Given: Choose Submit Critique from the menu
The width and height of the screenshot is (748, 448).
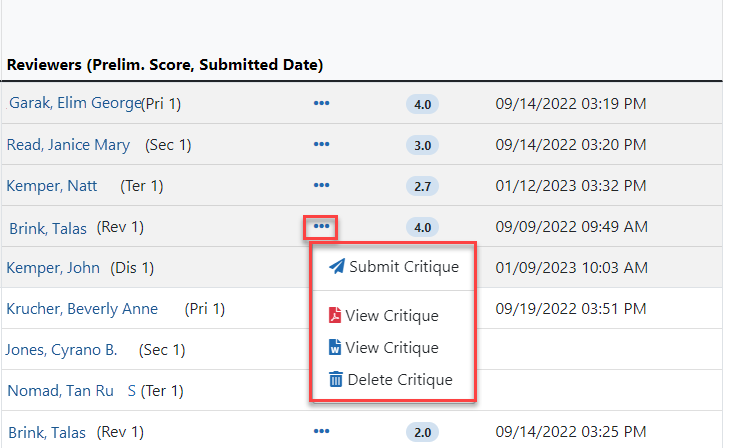Looking at the screenshot, I should (394, 267).
